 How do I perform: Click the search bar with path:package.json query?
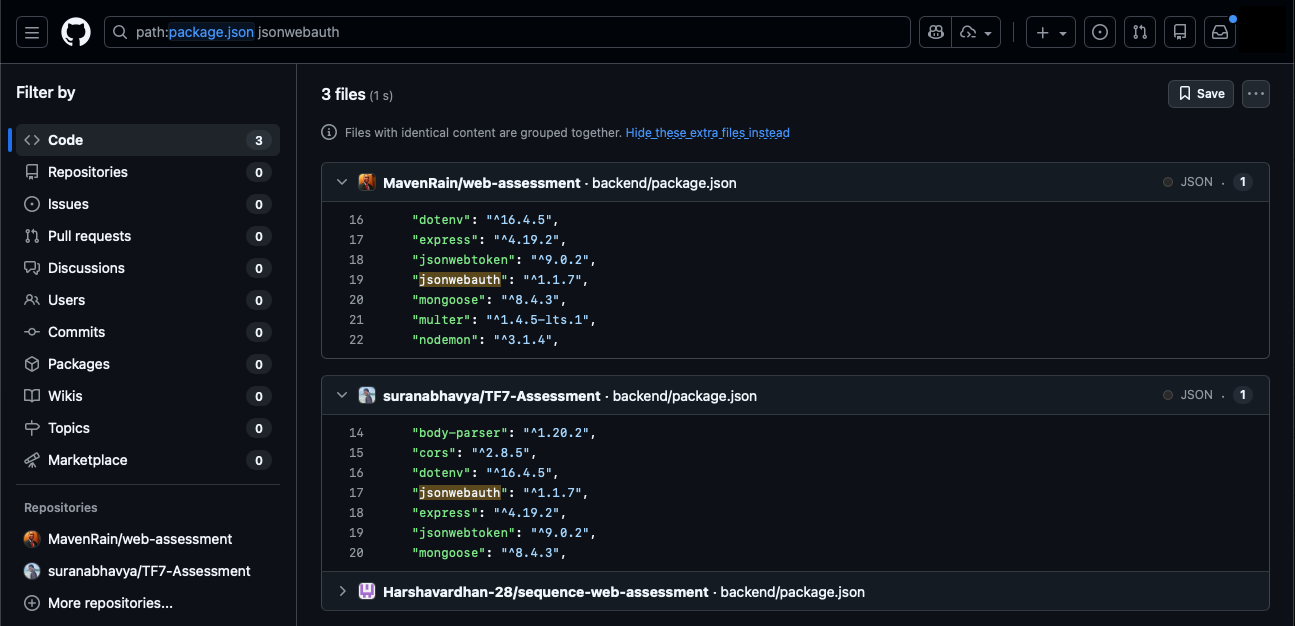pyautogui.click(x=507, y=32)
